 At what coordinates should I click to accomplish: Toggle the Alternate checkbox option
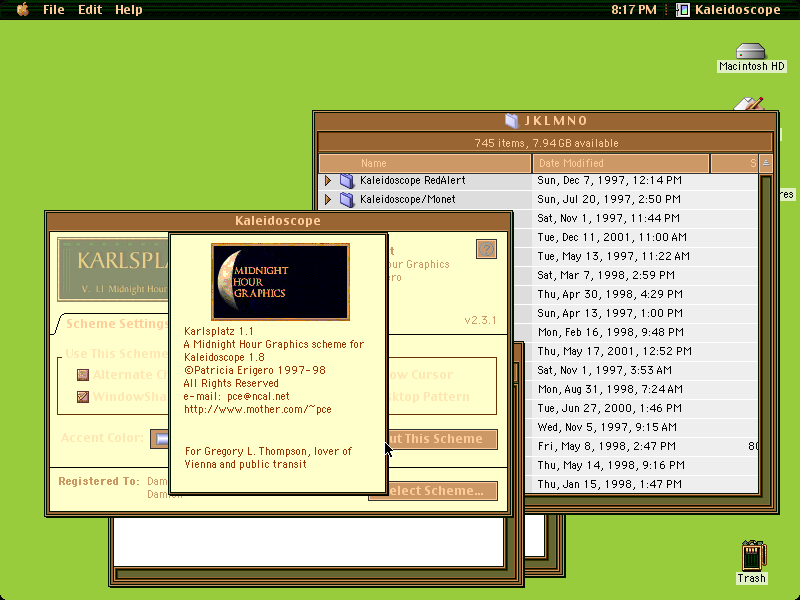point(83,375)
